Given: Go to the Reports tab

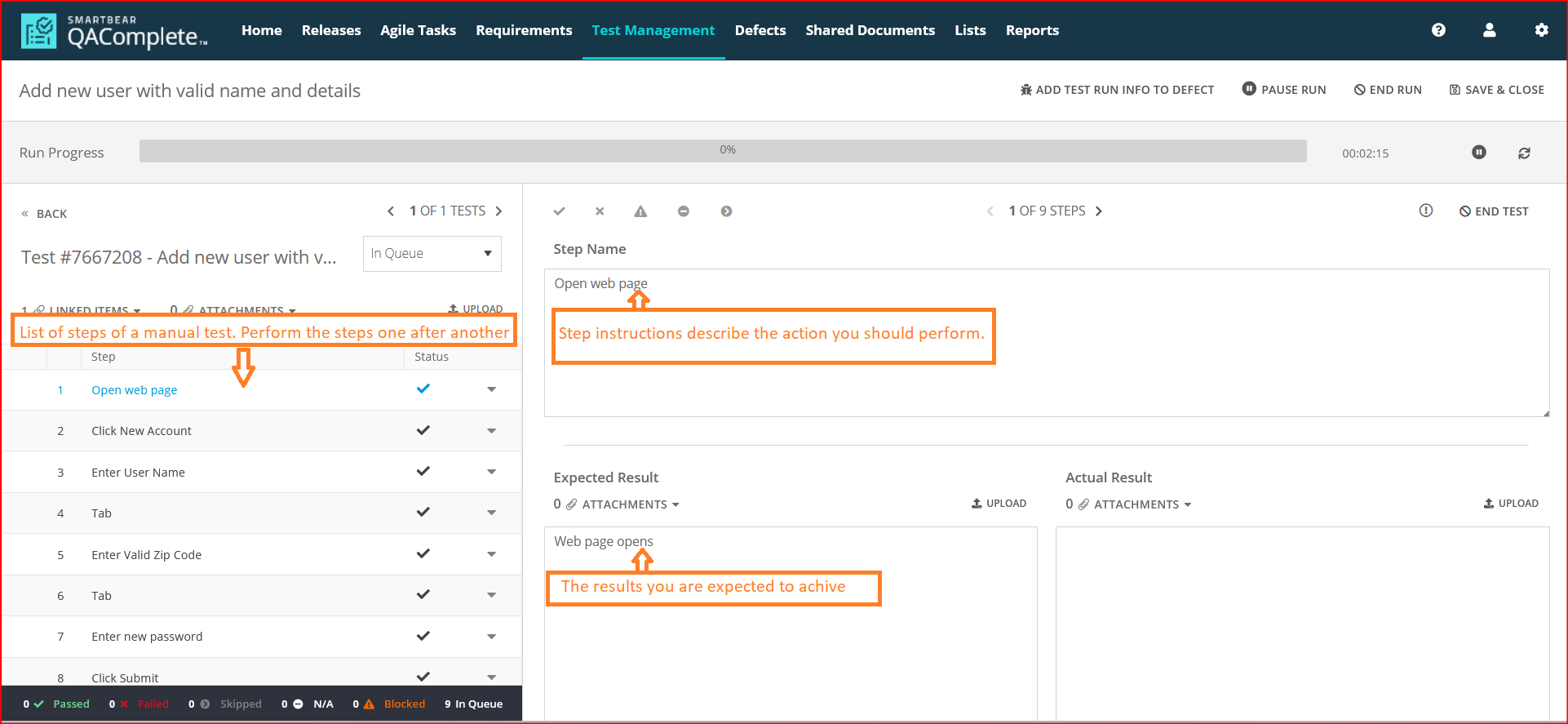Looking at the screenshot, I should click(1031, 30).
